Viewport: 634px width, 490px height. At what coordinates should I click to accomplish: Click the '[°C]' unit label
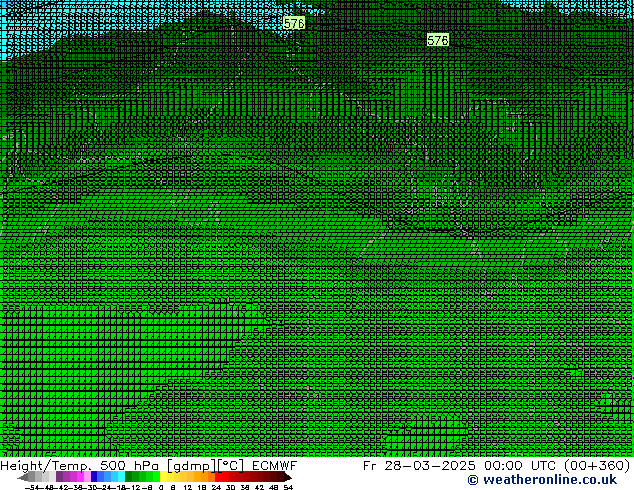pos(231,466)
